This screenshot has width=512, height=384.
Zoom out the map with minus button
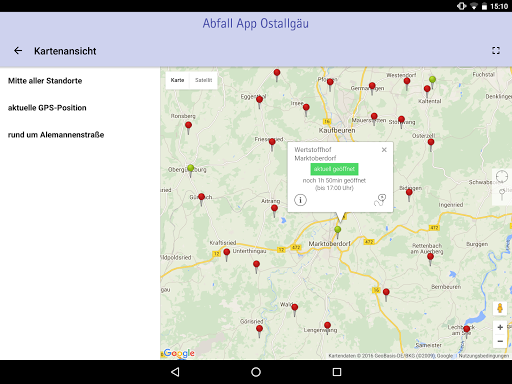500,341
